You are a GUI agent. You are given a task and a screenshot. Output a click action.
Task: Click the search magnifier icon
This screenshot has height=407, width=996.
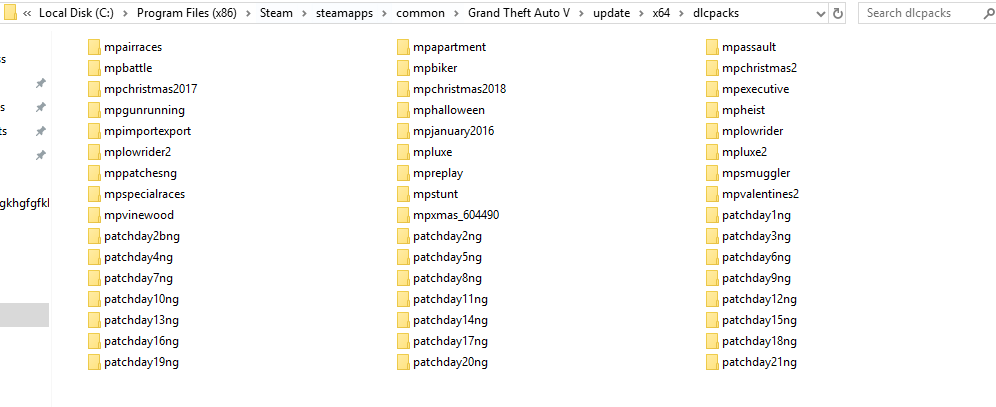989,13
